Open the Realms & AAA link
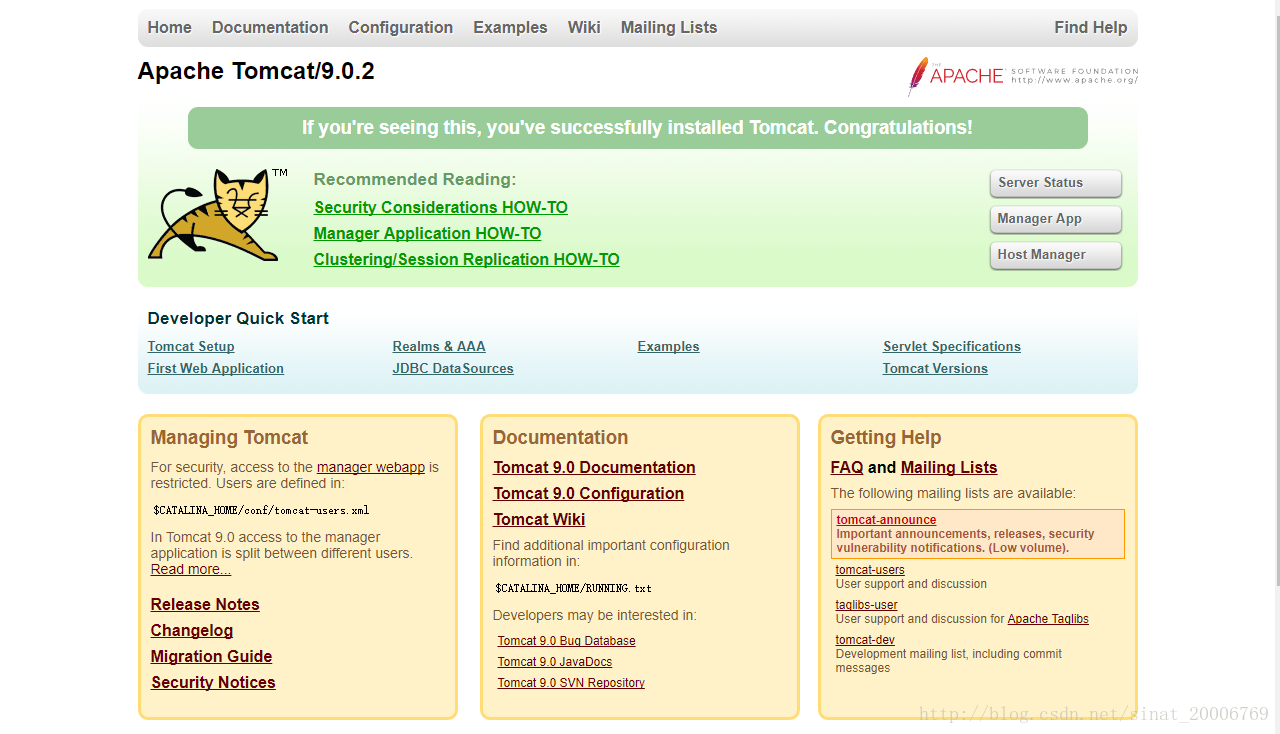This screenshot has width=1280, height=734. [439, 347]
